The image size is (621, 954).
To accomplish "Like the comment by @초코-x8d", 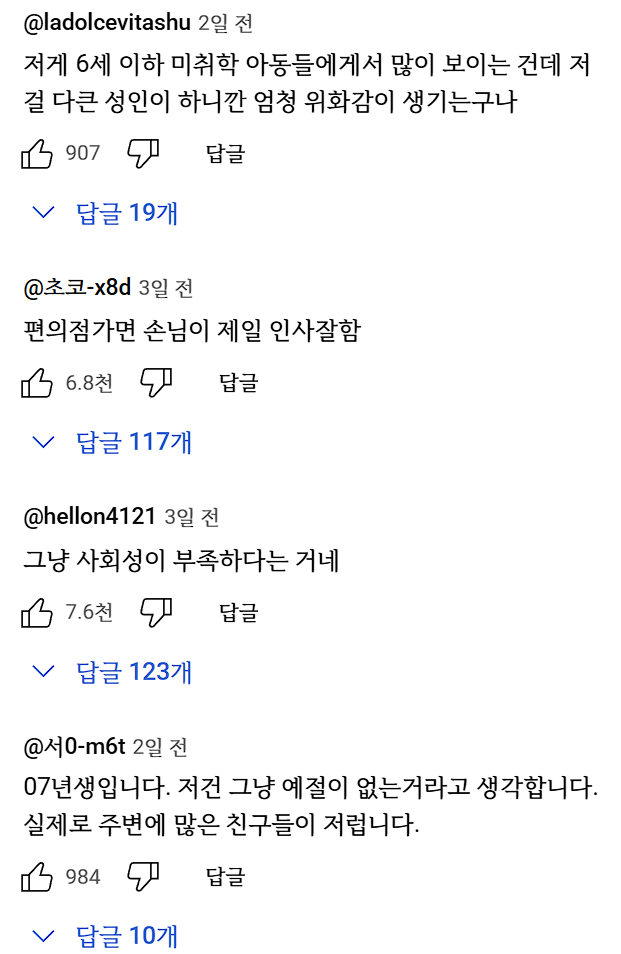I will point(37,382).
